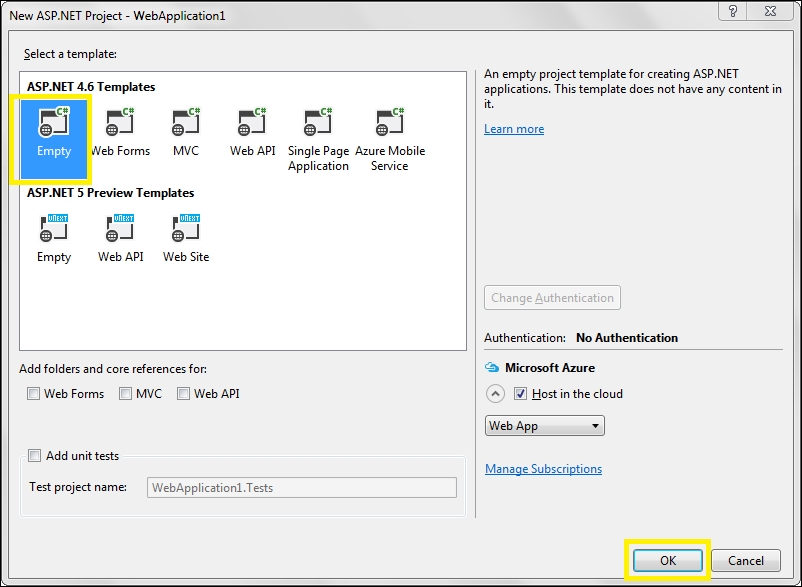Select the ASP.NET 5 Web Site template
Screen dimensions: 802x587
186,238
